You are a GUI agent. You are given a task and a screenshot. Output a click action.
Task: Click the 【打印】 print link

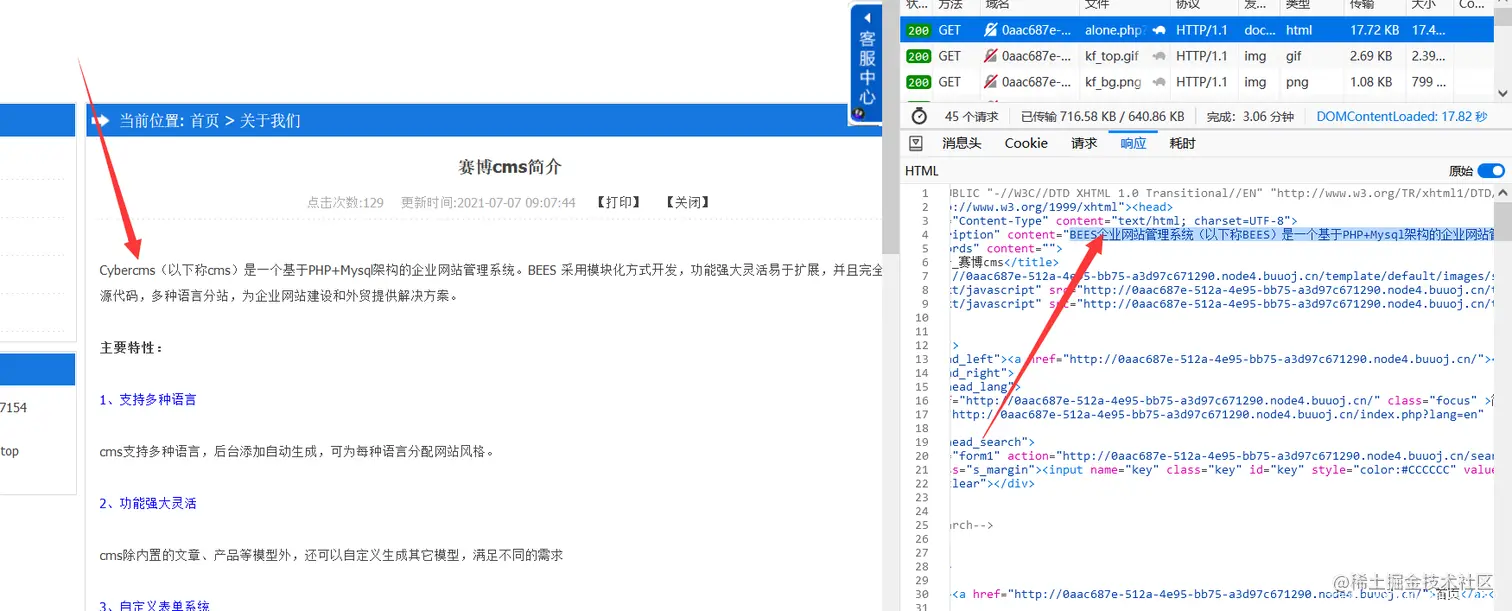618,202
